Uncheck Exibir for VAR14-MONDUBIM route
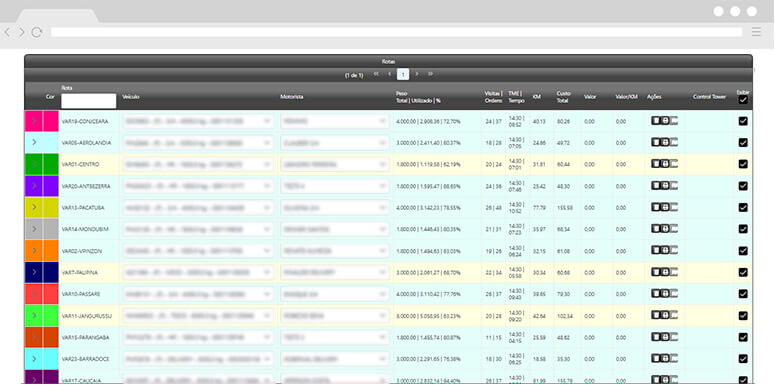 pyautogui.click(x=743, y=229)
